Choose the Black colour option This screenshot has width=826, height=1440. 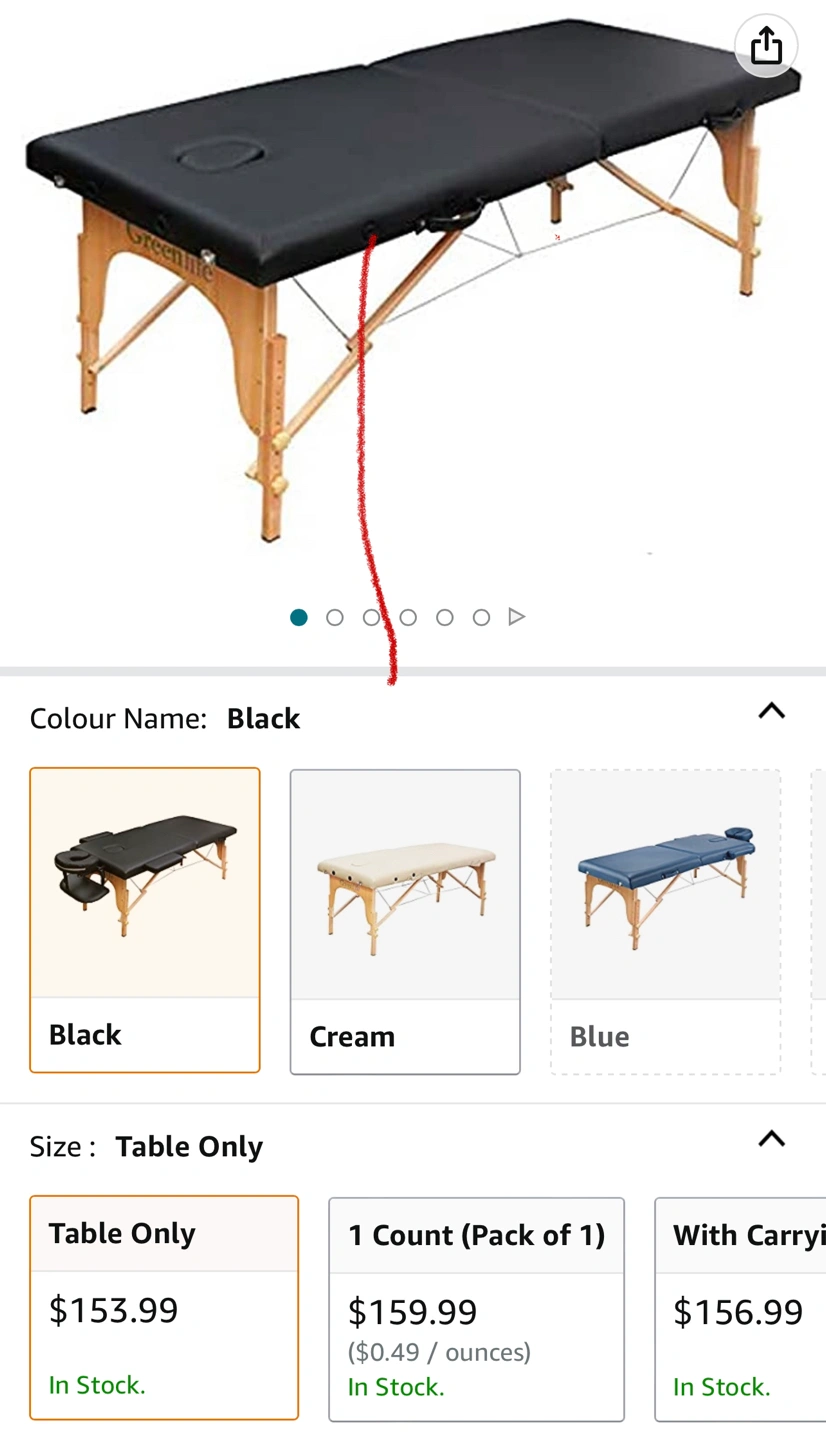click(145, 920)
